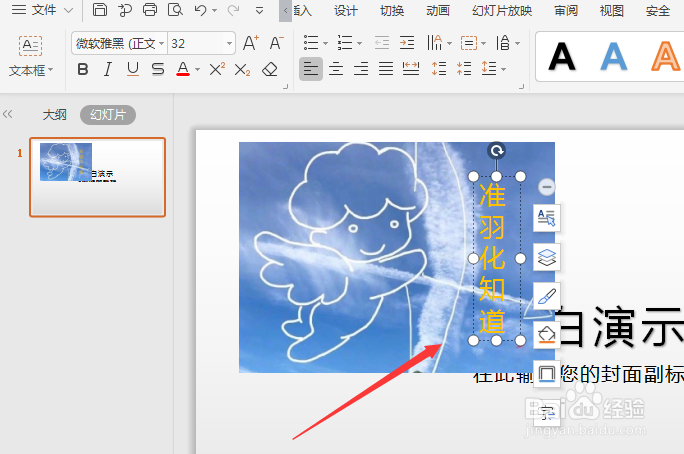Clear formatting with eraser icon

[x=270, y=69]
